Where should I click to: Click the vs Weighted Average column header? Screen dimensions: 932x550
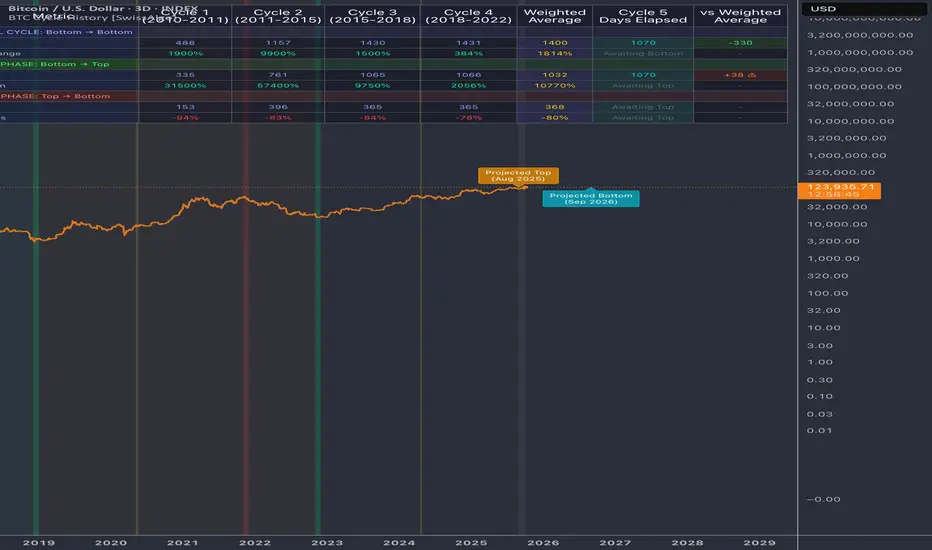[x=740, y=16]
